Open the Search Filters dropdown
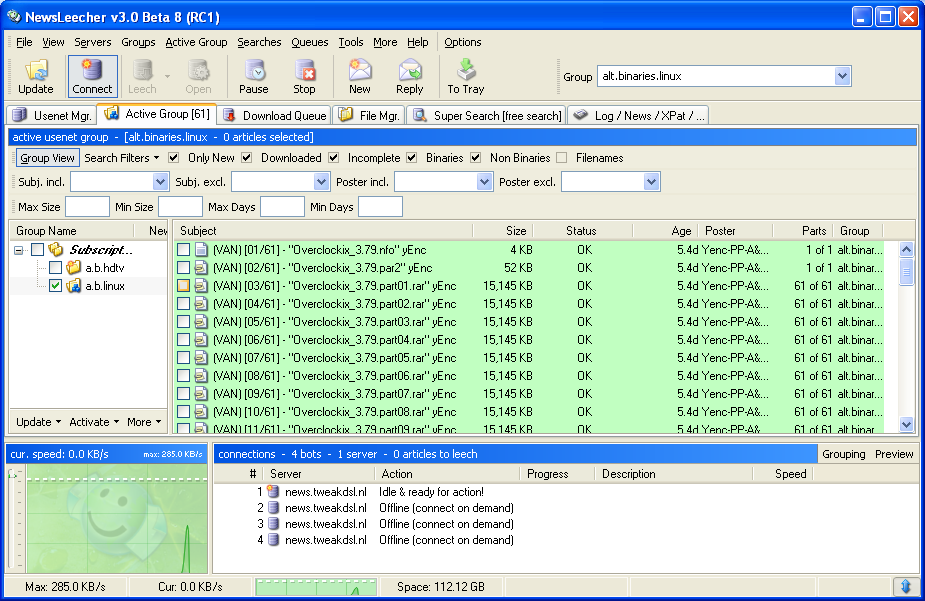This screenshot has height=601, width=925. (122, 158)
